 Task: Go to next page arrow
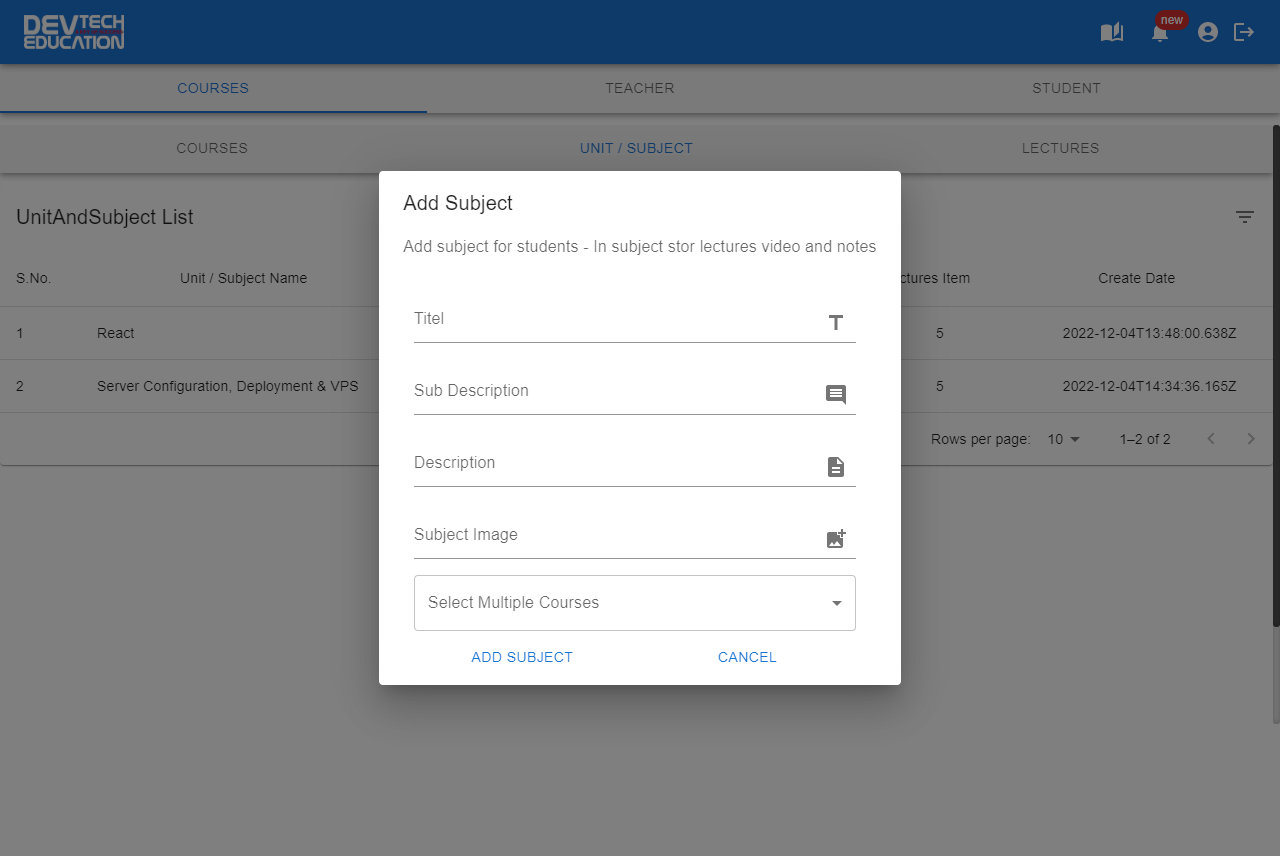coord(1251,439)
